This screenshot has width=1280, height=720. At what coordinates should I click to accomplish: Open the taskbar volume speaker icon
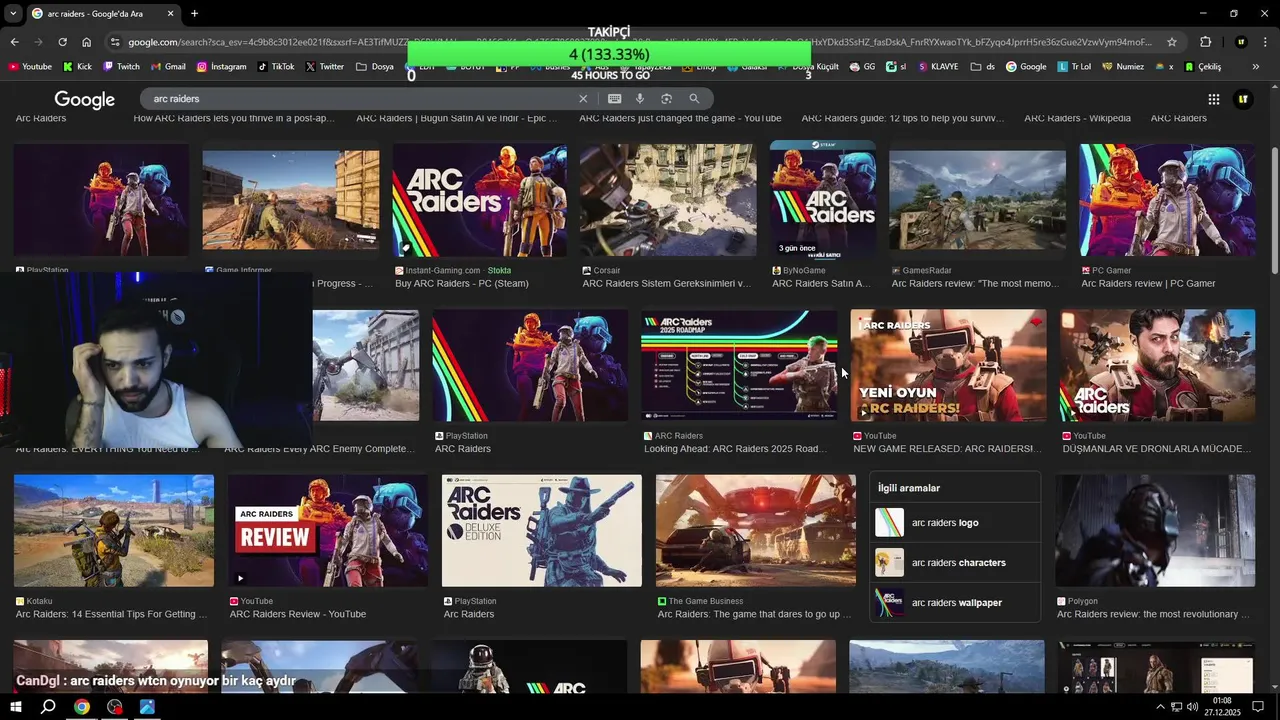click(x=1192, y=707)
